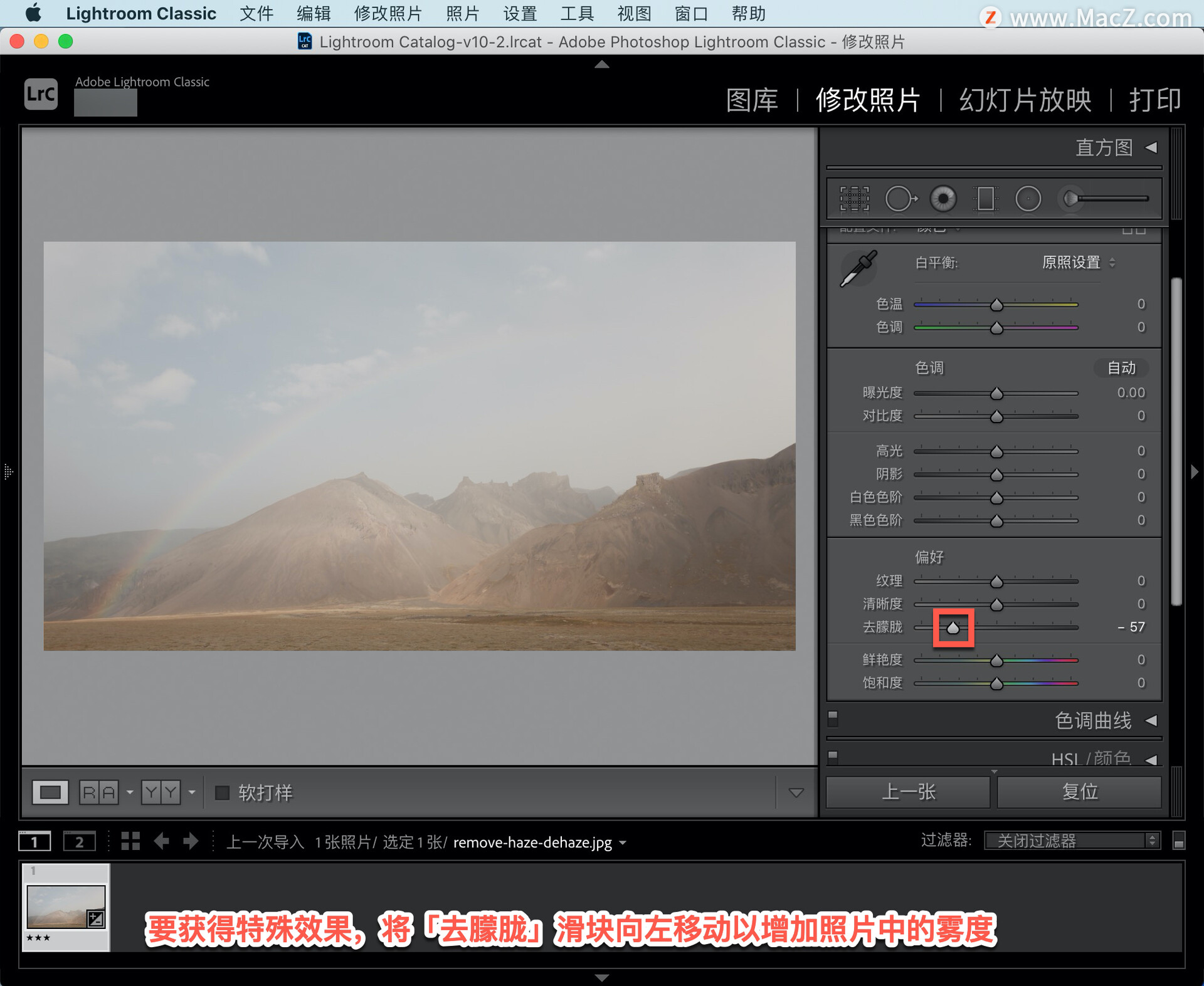Screen dimensions: 1204x986
Task: Click the 自动 tone button
Action: coord(1121,368)
